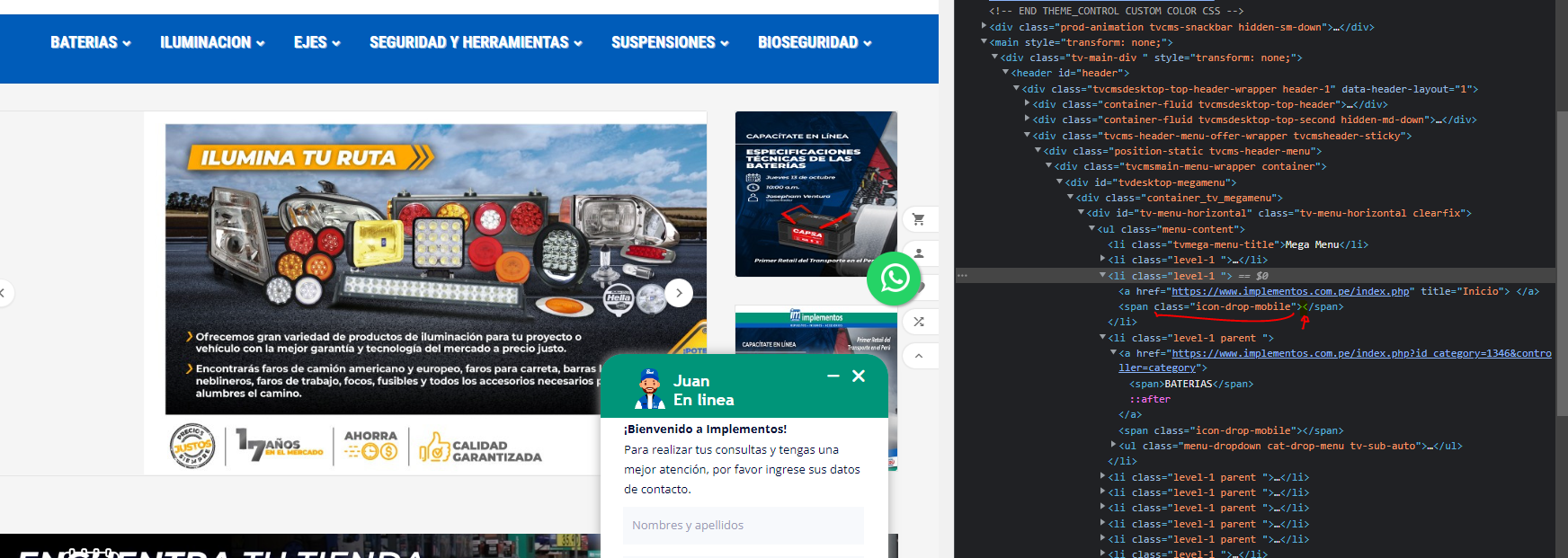Collapse the selected li level-1 node

1103,275
